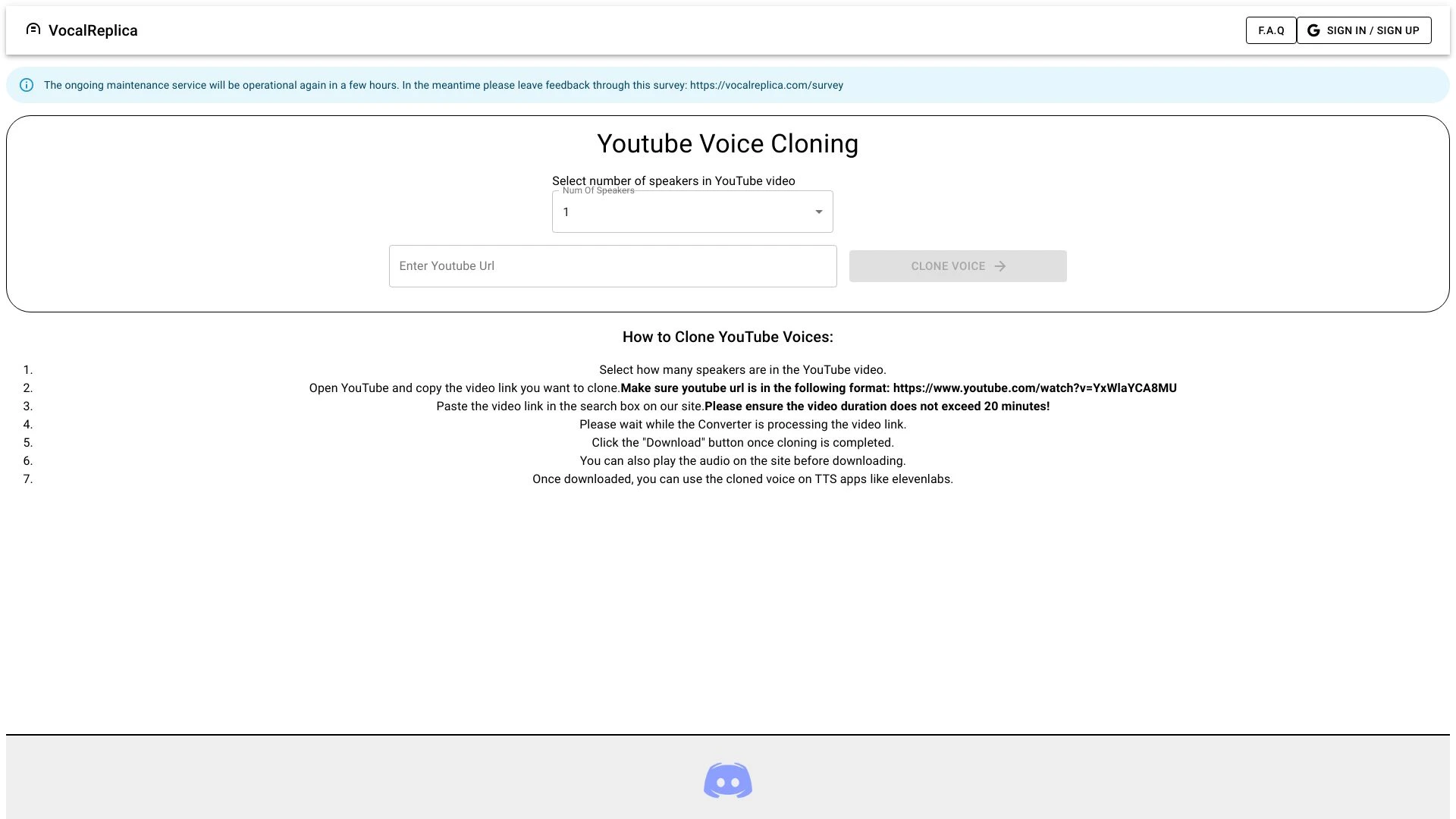
Task: Click the example YouTube URL in step 2
Action: coord(1034,388)
